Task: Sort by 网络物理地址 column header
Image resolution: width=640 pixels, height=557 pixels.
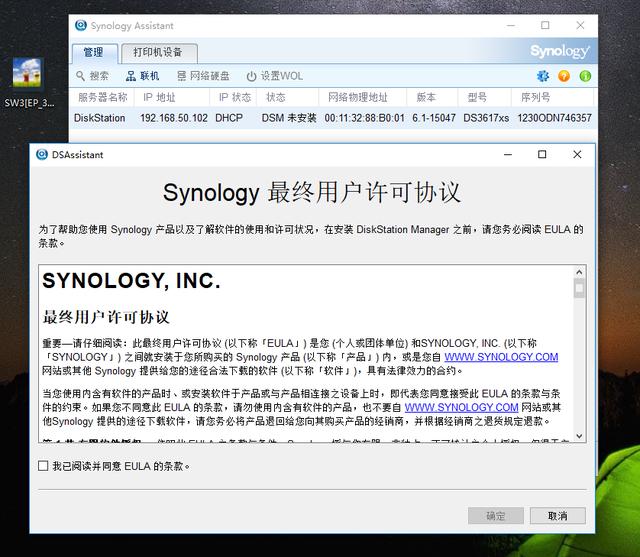Action: tap(362, 98)
